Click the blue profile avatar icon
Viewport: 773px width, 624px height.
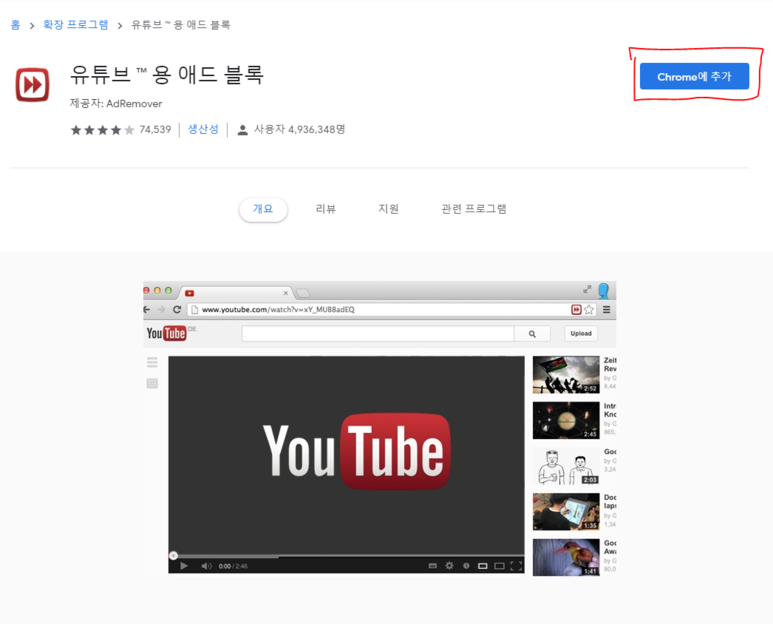pos(603,291)
